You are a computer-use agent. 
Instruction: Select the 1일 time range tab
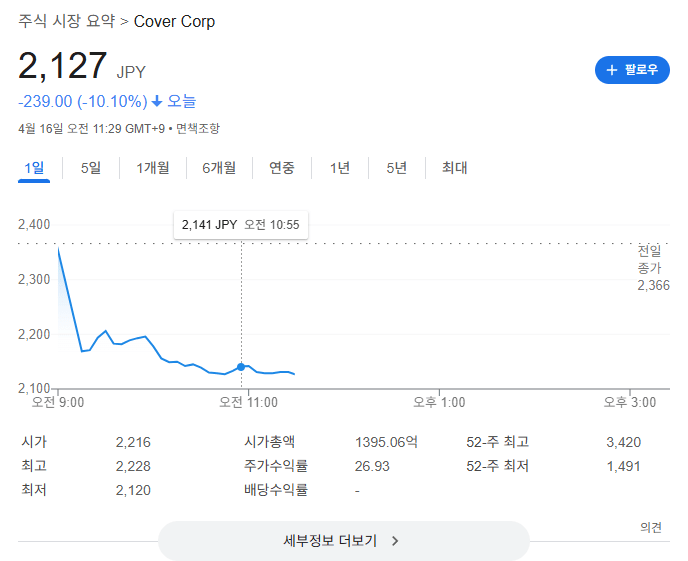[x=34, y=168]
